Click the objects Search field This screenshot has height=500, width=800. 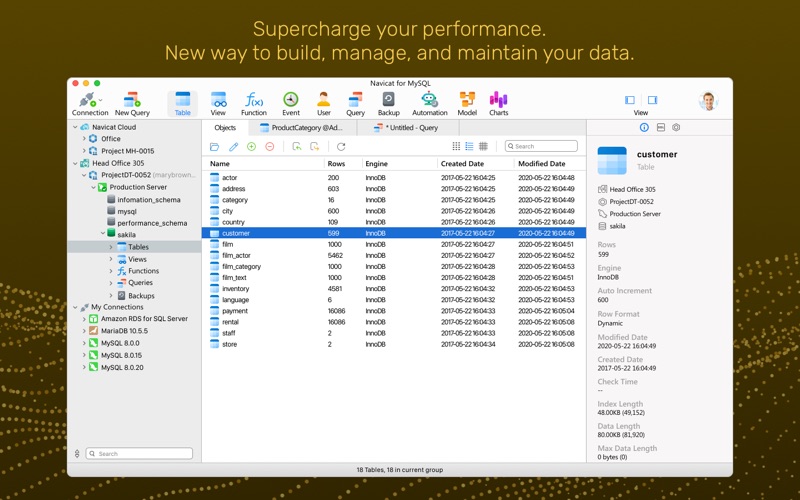[541, 146]
